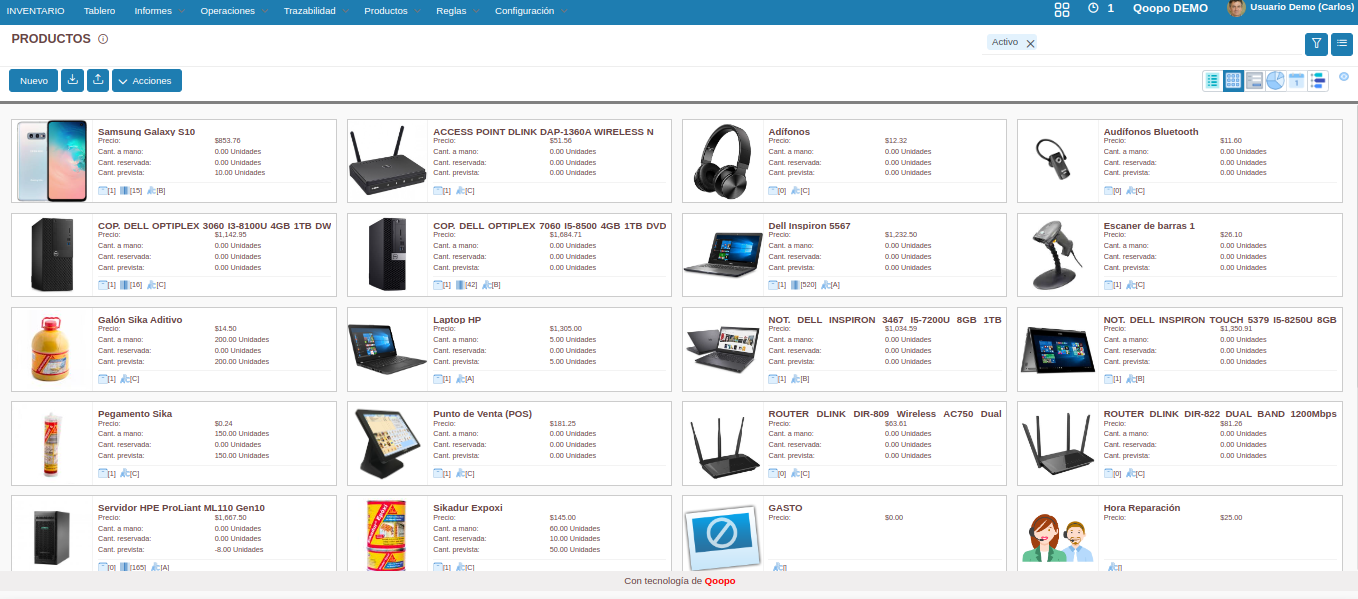Toggle the form view icon

coord(1254,81)
